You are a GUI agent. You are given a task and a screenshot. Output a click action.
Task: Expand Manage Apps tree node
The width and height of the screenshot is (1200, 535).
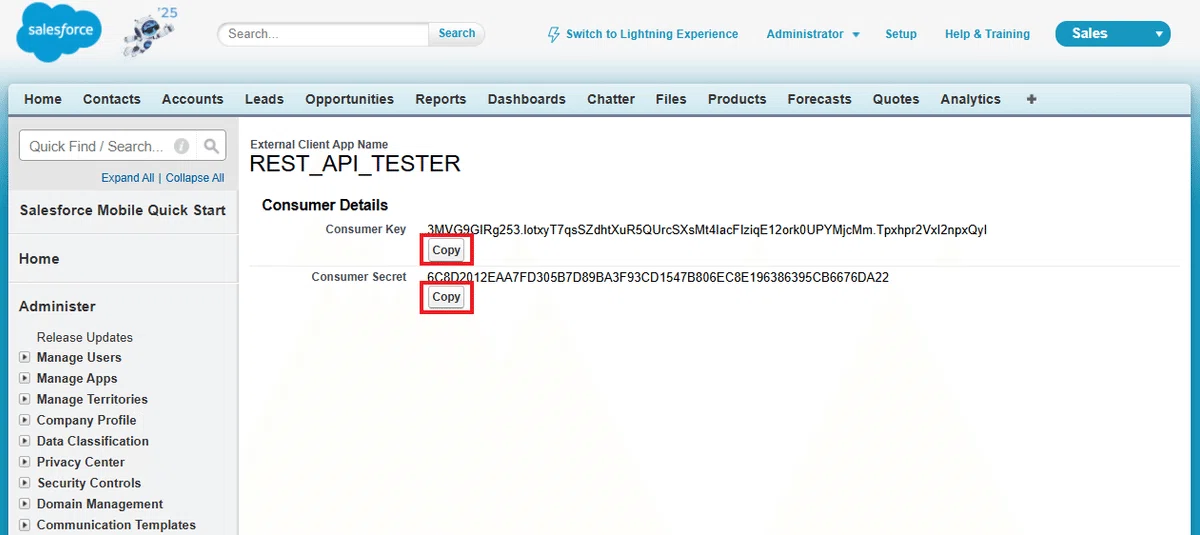(x=25, y=378)
